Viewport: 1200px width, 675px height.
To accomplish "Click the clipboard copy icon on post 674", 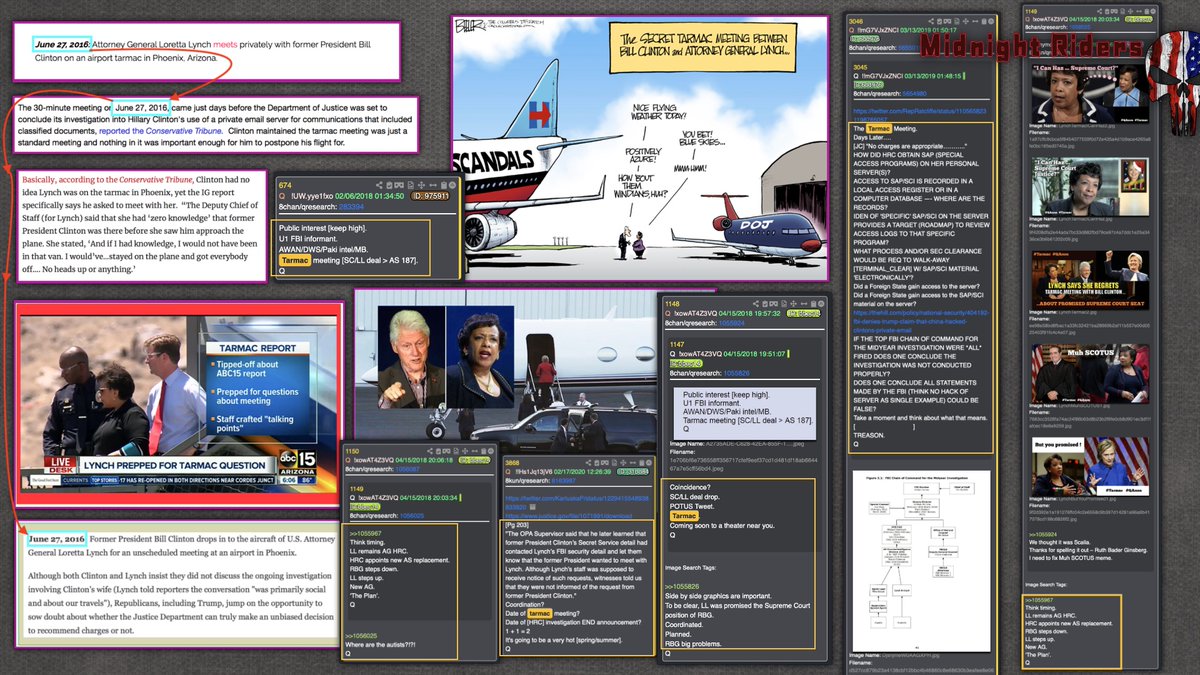I will pyautogui.click(x=389, y=184).
